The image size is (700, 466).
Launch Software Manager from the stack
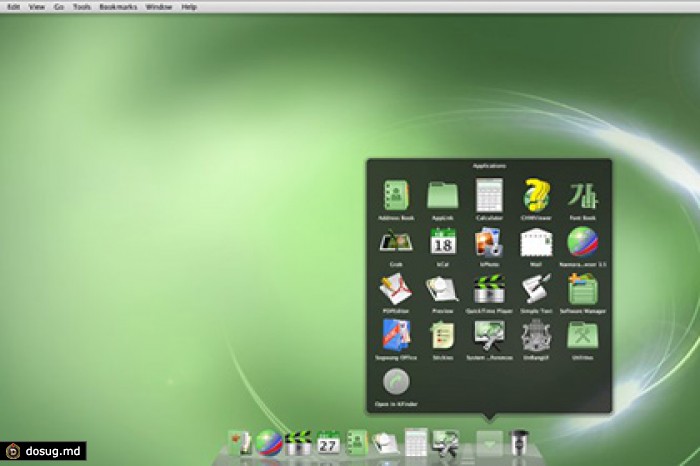click(x=583, y=289)
